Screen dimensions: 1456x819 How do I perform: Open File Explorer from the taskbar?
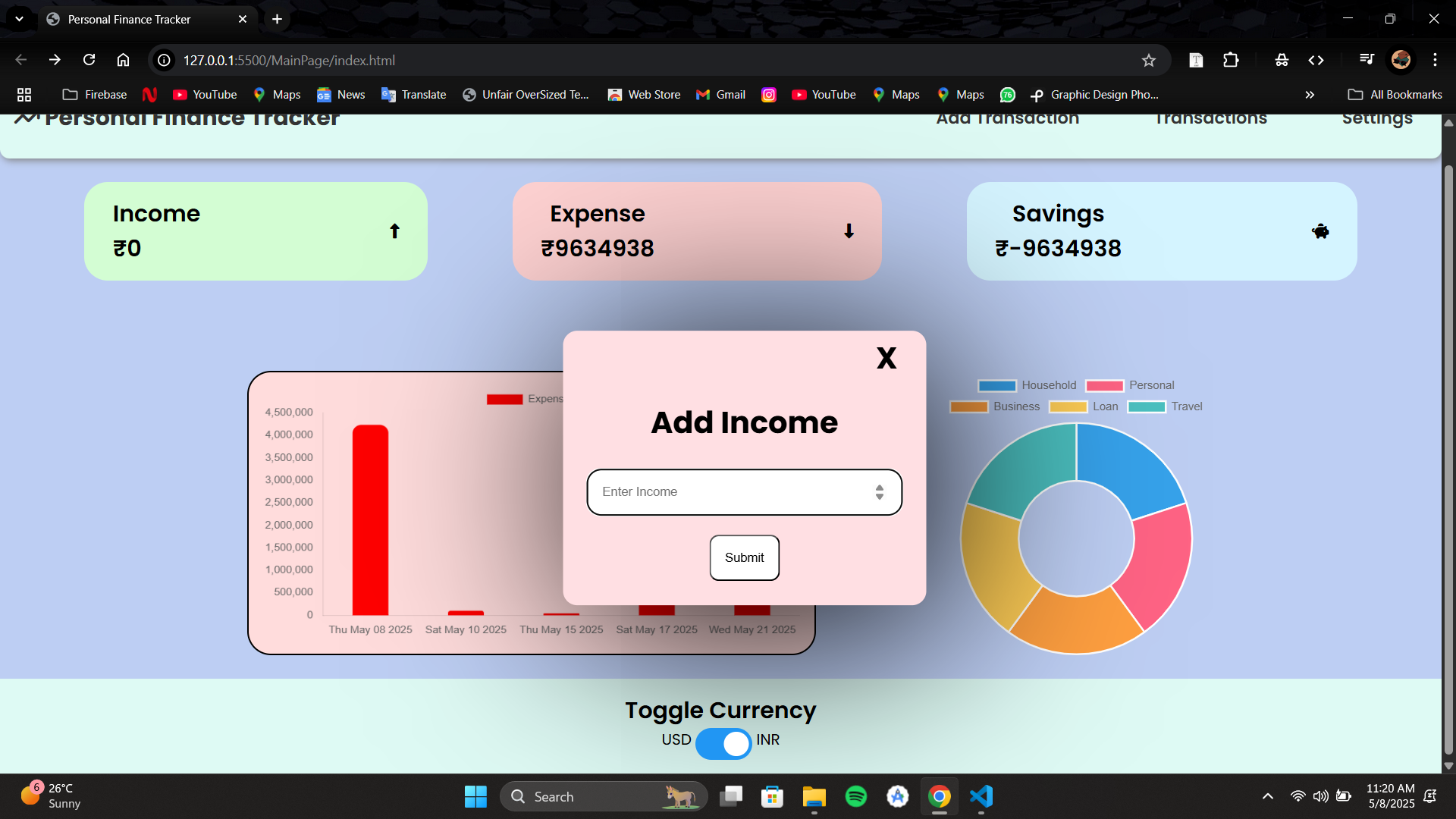coord(814,796)
